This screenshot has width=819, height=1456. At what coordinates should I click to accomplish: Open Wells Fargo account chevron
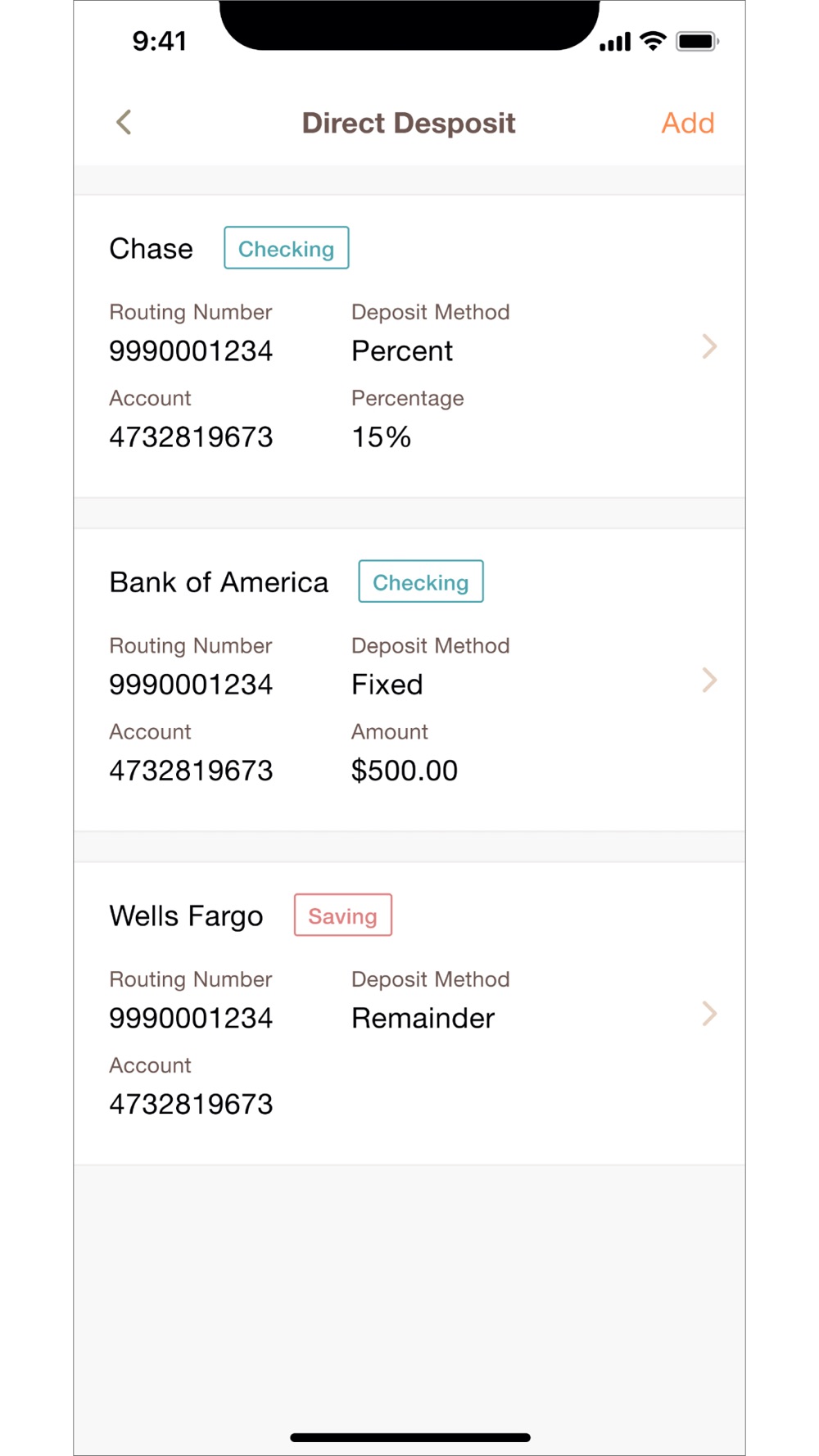[x=709, y=1014]
